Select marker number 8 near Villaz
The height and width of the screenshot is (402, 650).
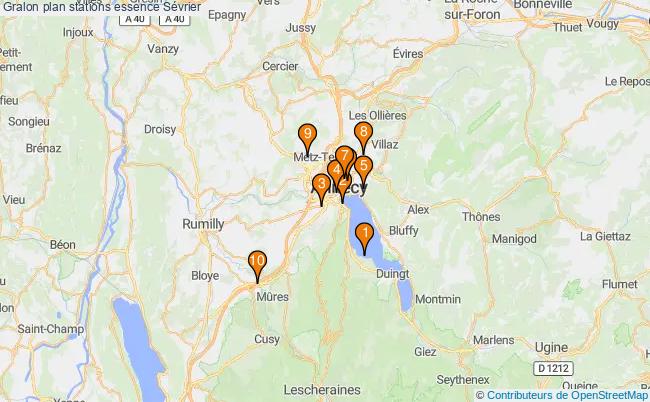click(364, 138)
